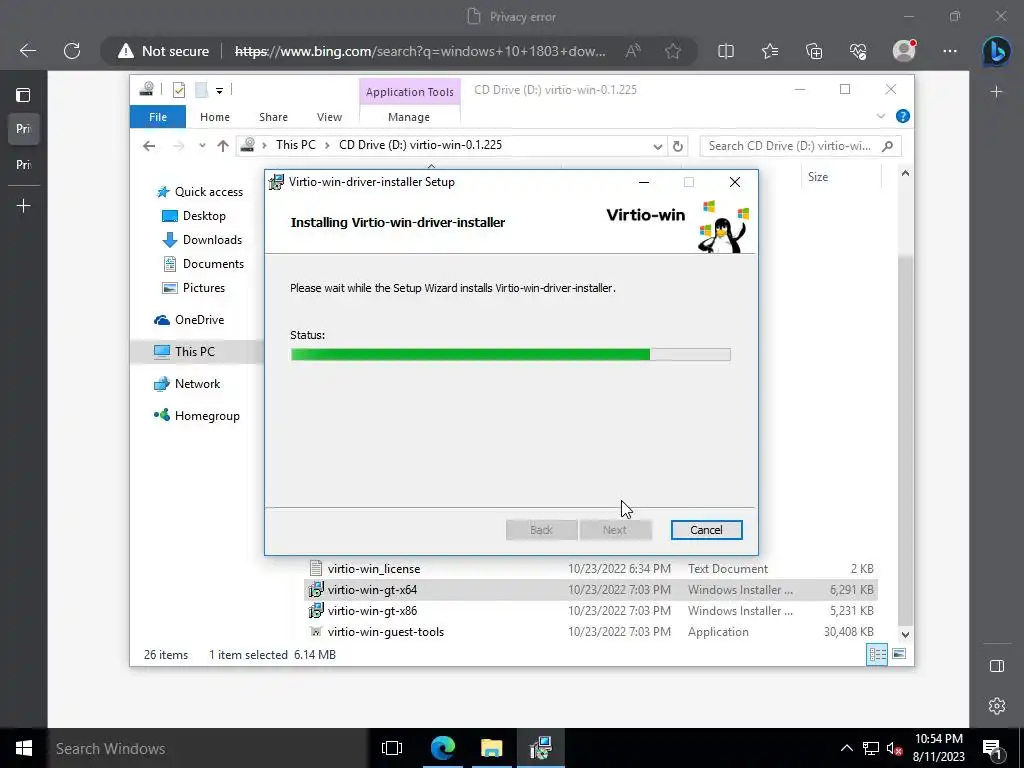Open Edge Settings and more menu
The width and height of the screenshot is (1024, 768).
(x=950, y=51)
